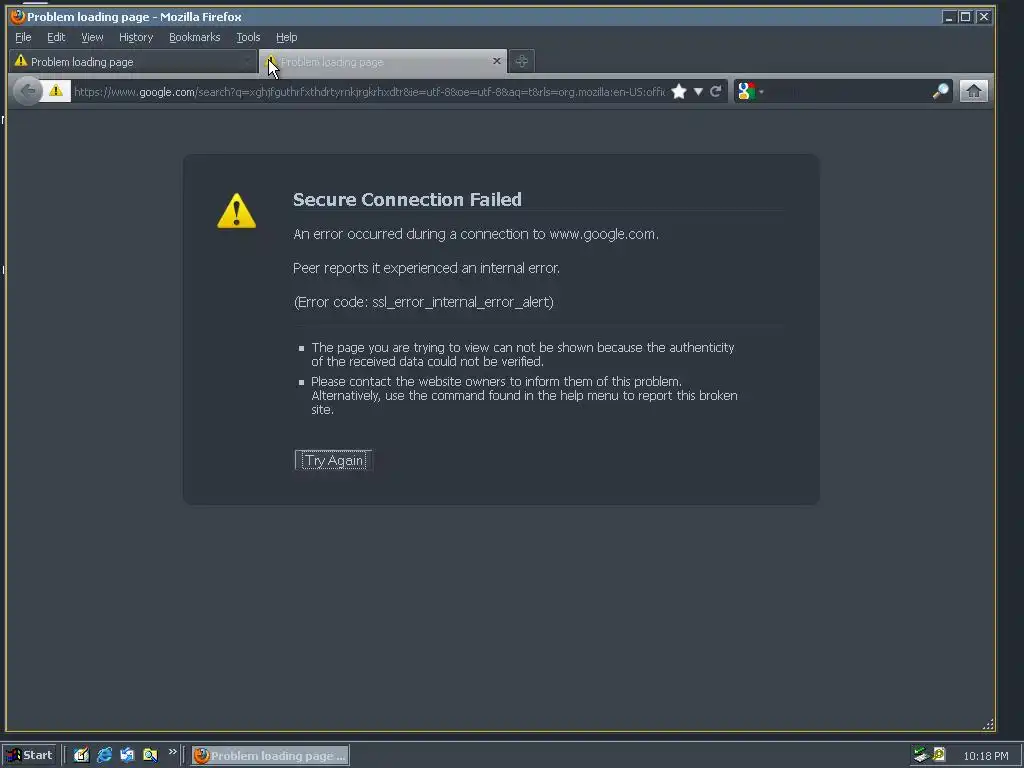
Task: Click the Try Again button
Action: point(334,460)
